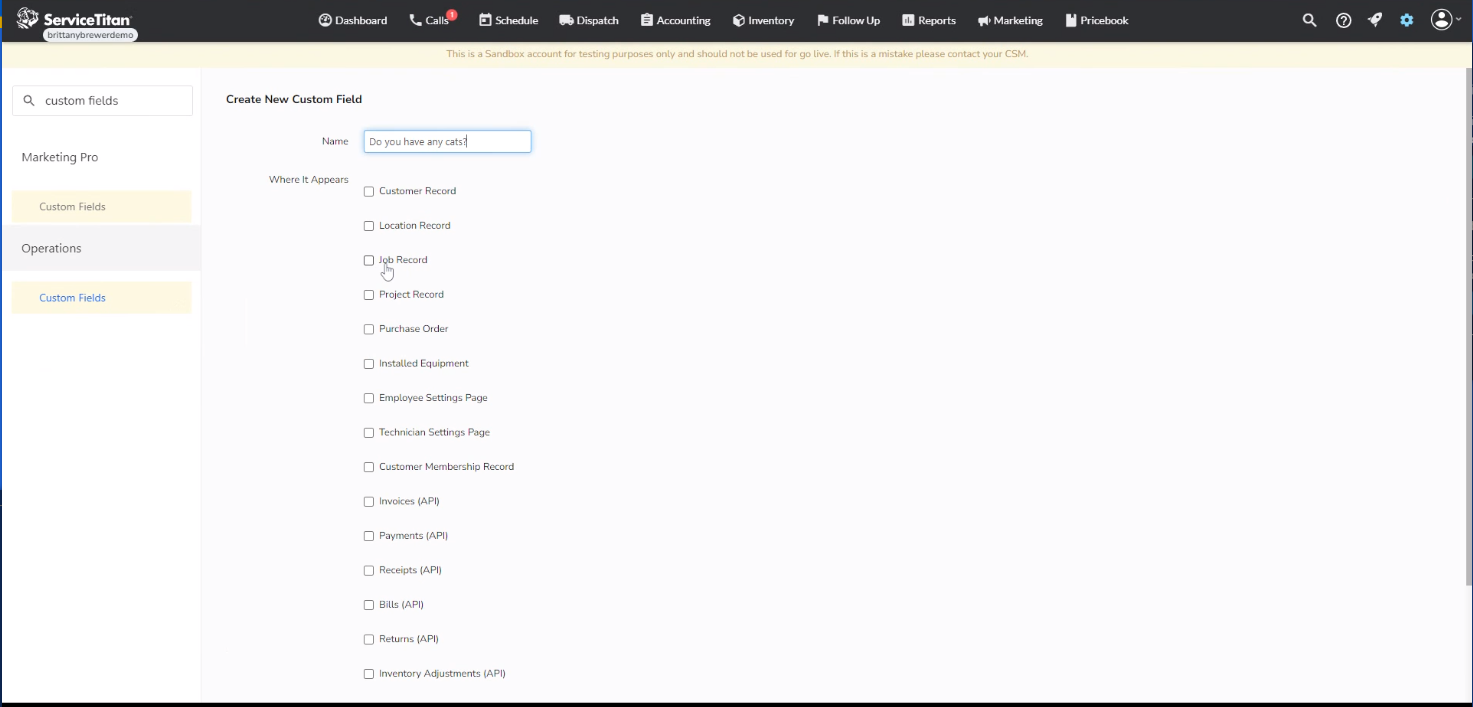Go to the Schedule page
1473x707 pixels.
[x=508, y=20]
